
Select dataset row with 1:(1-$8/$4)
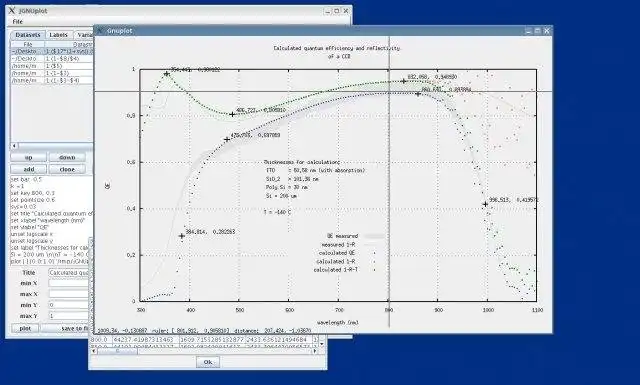click(x=52, y=58)
